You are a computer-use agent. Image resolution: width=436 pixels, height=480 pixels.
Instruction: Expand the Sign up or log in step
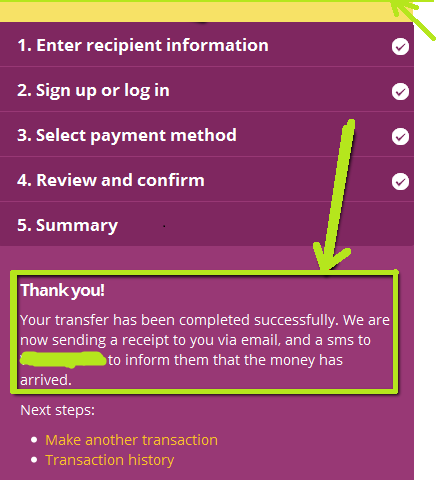(207, 90)
